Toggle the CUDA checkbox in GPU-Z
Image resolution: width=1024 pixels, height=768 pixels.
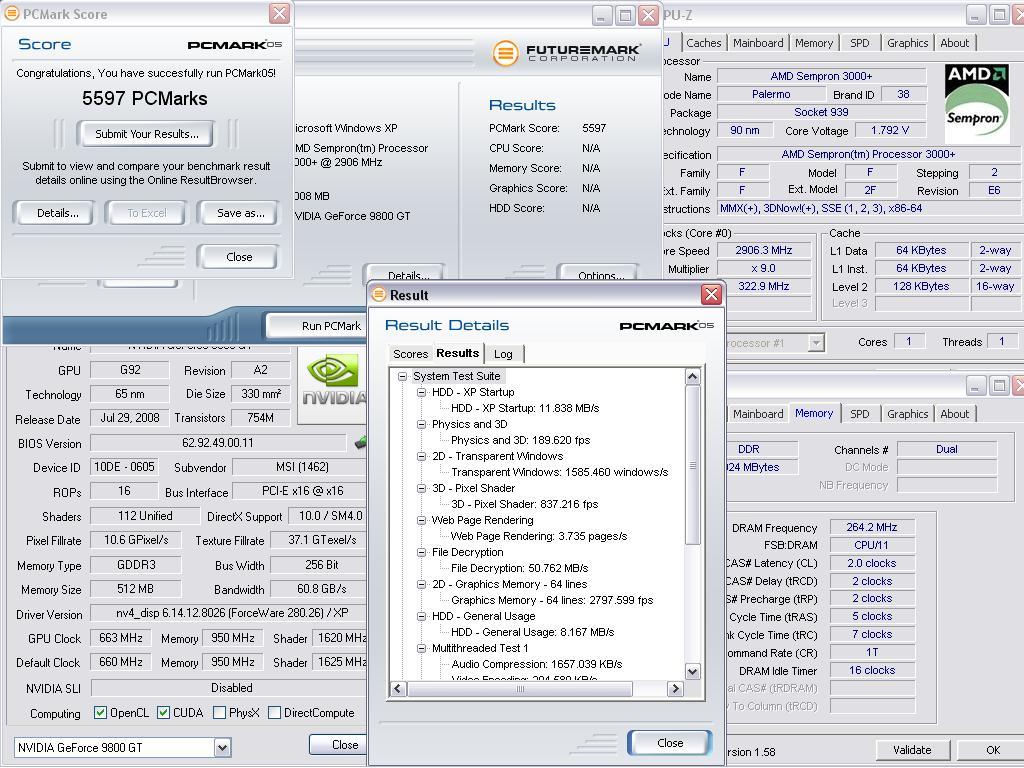click(x=163, y=712)
